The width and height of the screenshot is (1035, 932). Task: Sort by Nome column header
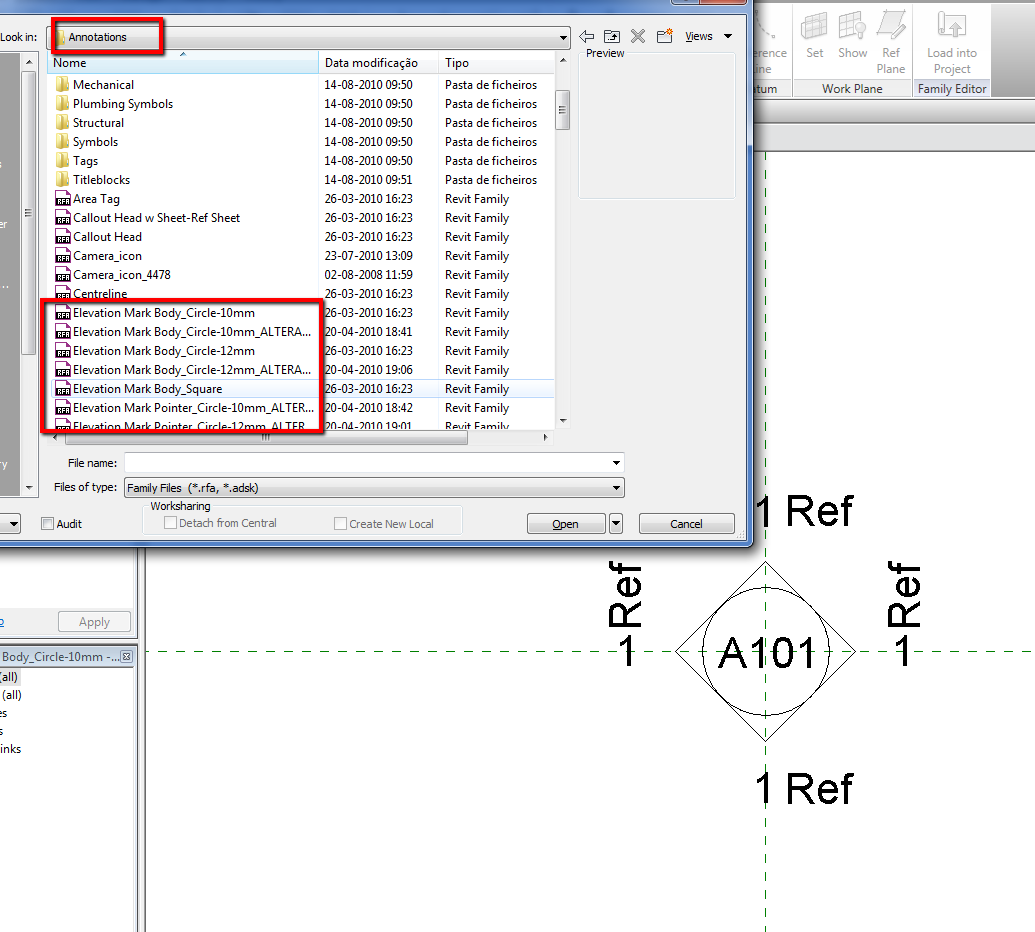(183, 63)
